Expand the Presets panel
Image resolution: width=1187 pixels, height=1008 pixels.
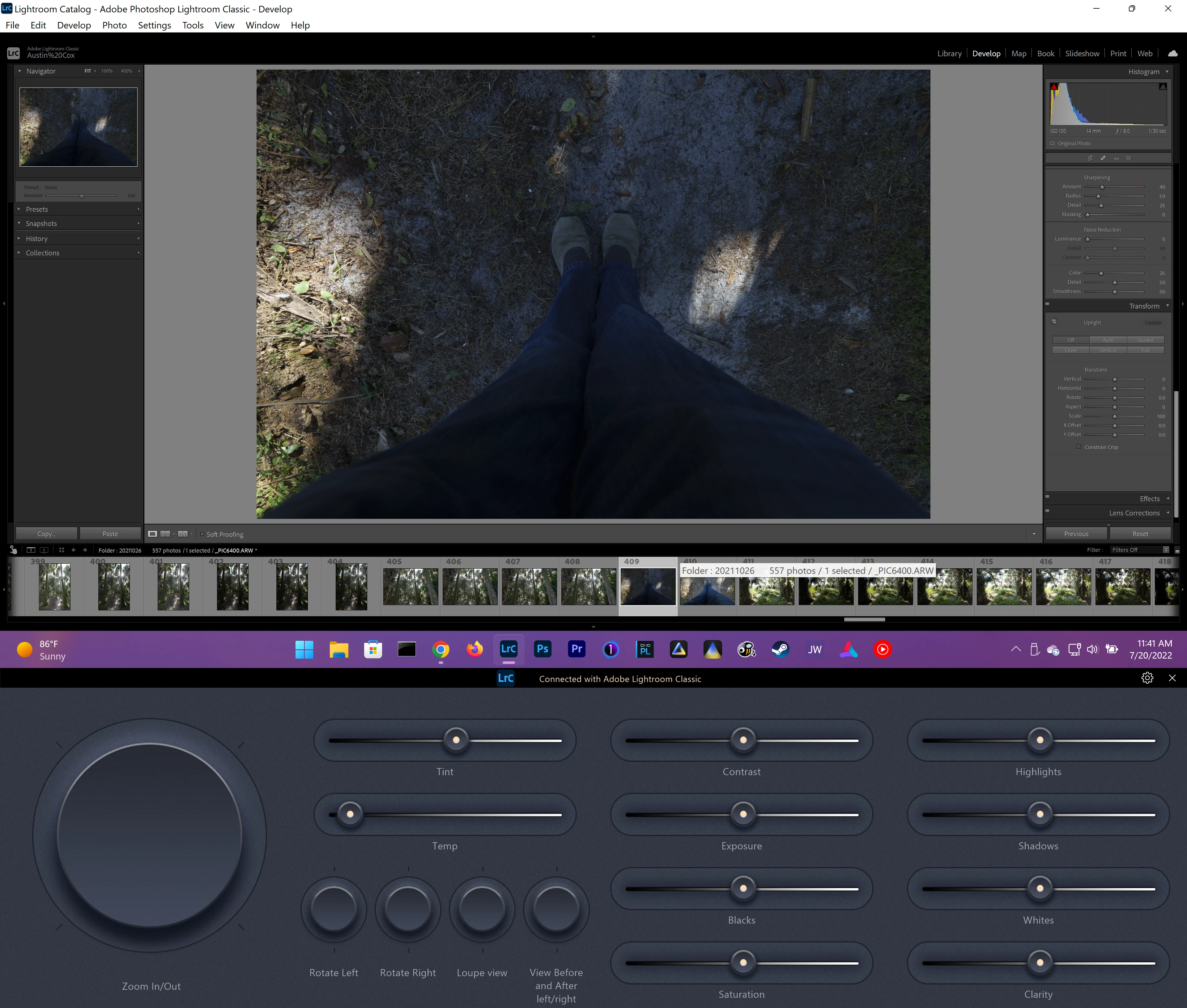pyautogui.click(x=36, y=210)
